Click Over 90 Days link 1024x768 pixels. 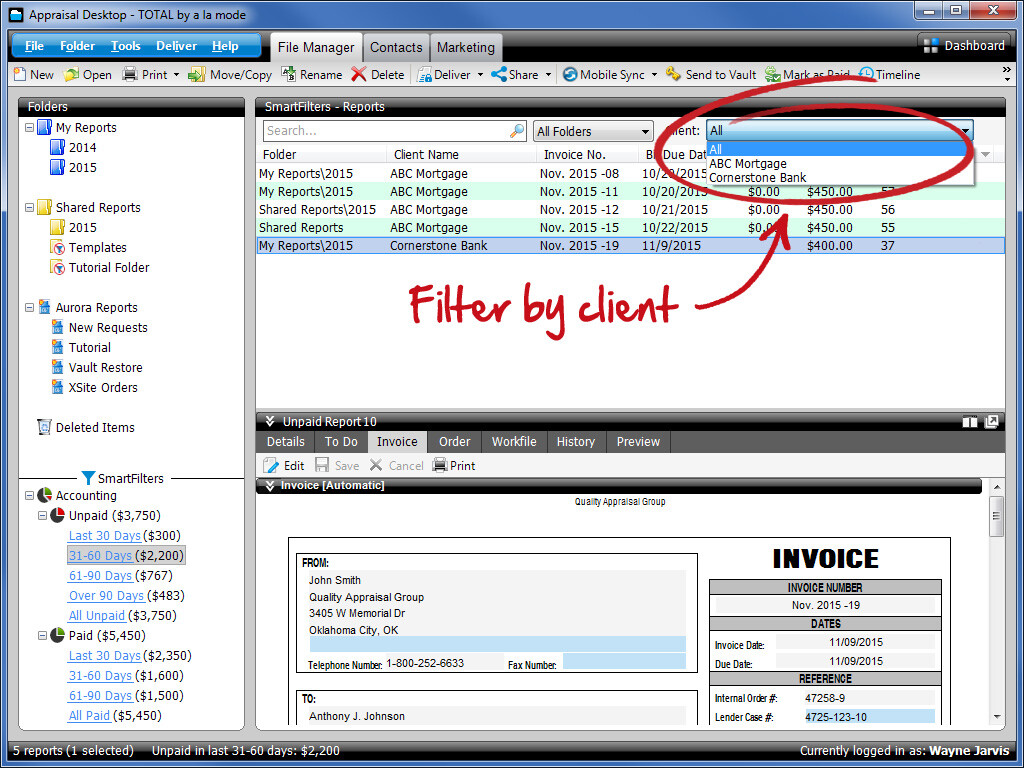106,596
